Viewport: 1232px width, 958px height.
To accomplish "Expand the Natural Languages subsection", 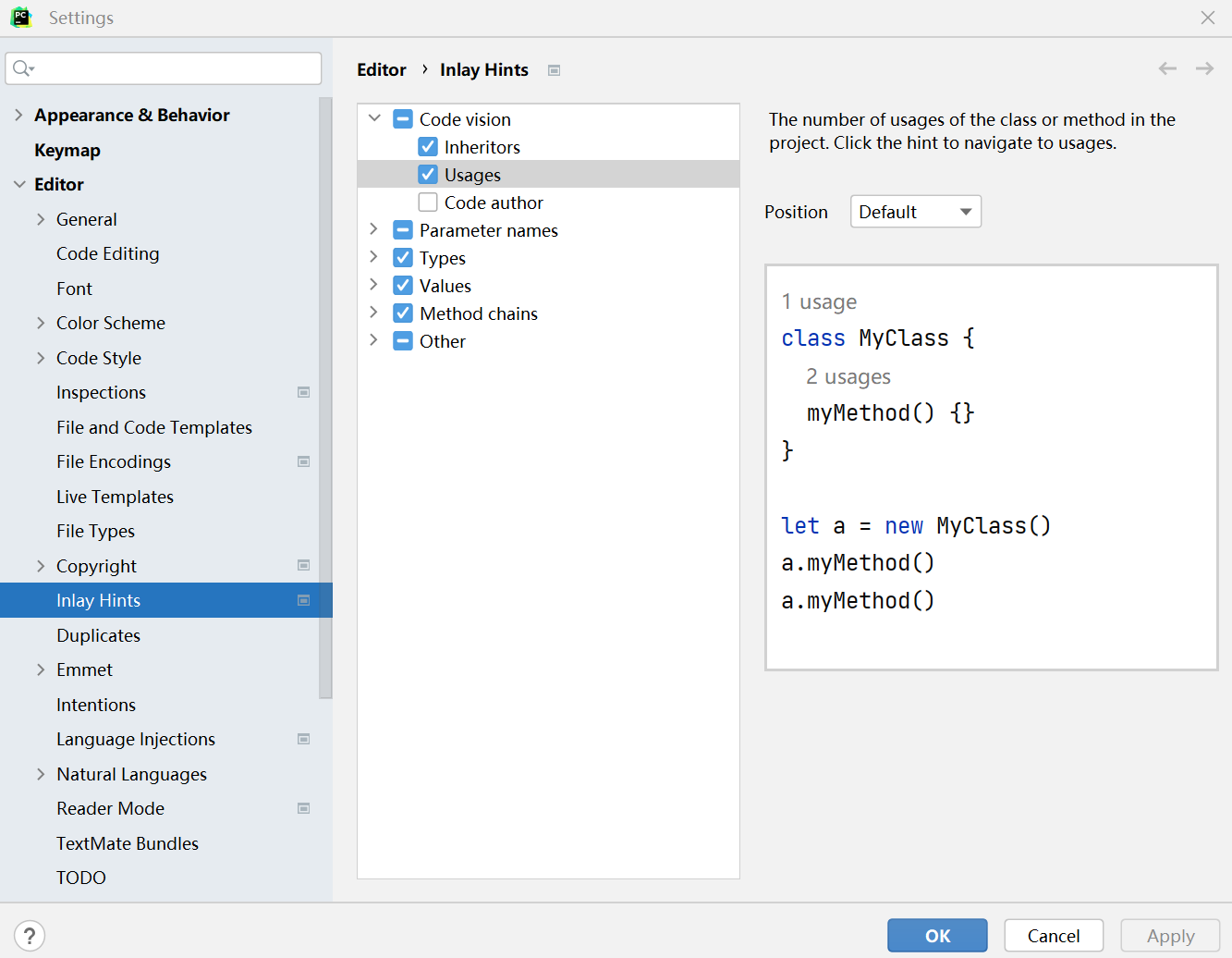I will (41, 774).
